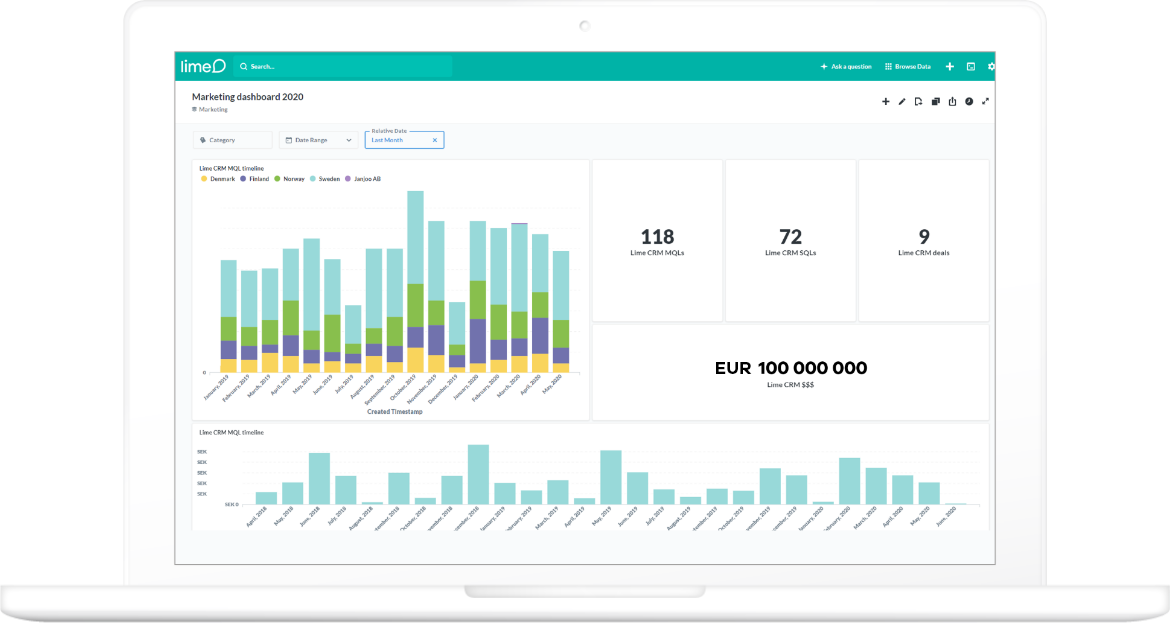Click the white plus icon in teal header
1170x623 pixels.
pyautogui.click(x=950, y=66)
